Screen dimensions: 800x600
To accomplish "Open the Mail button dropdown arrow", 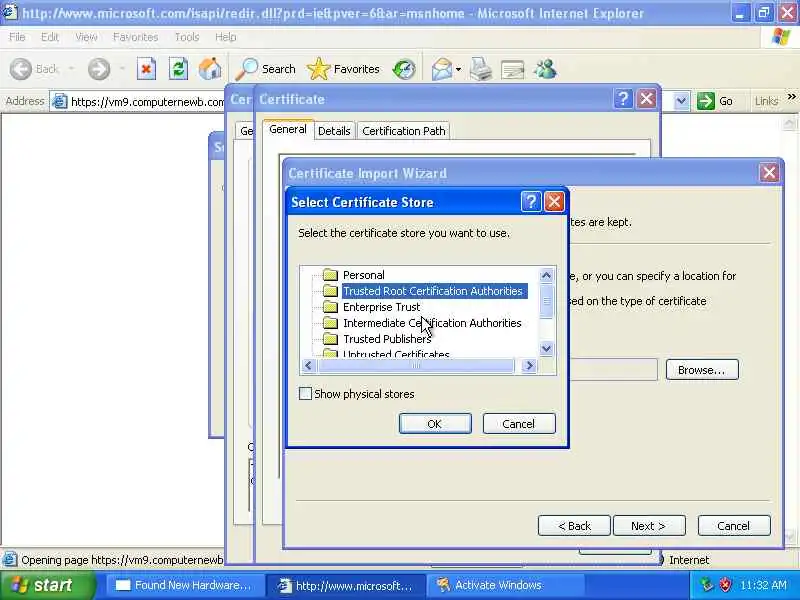I will tap(458, 69).
